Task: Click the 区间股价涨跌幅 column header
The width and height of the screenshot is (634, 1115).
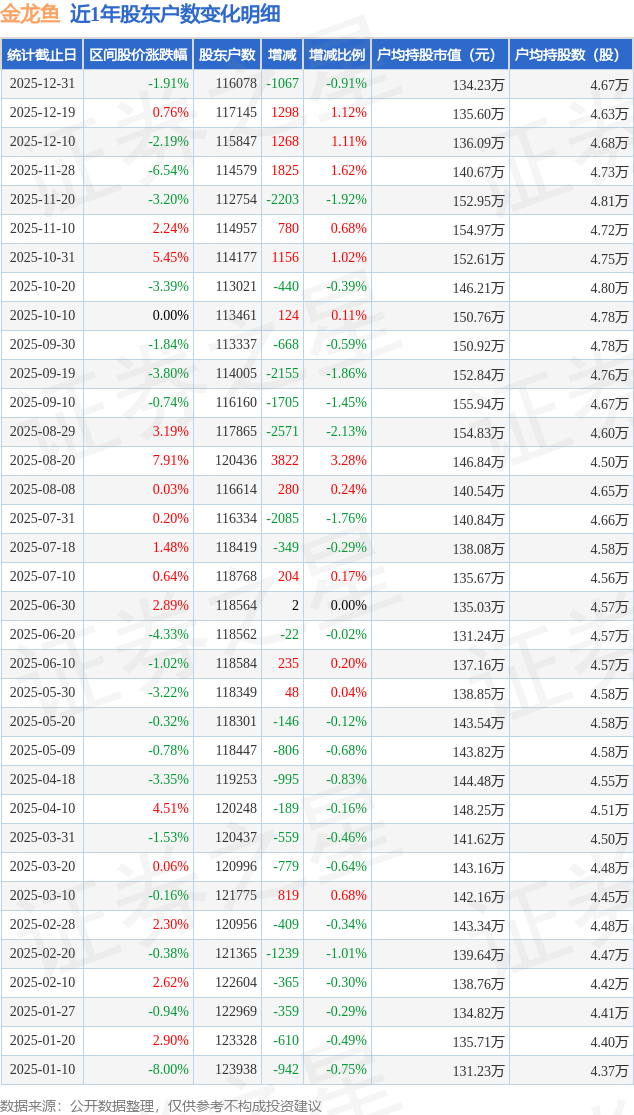Action: coord(137,55)
